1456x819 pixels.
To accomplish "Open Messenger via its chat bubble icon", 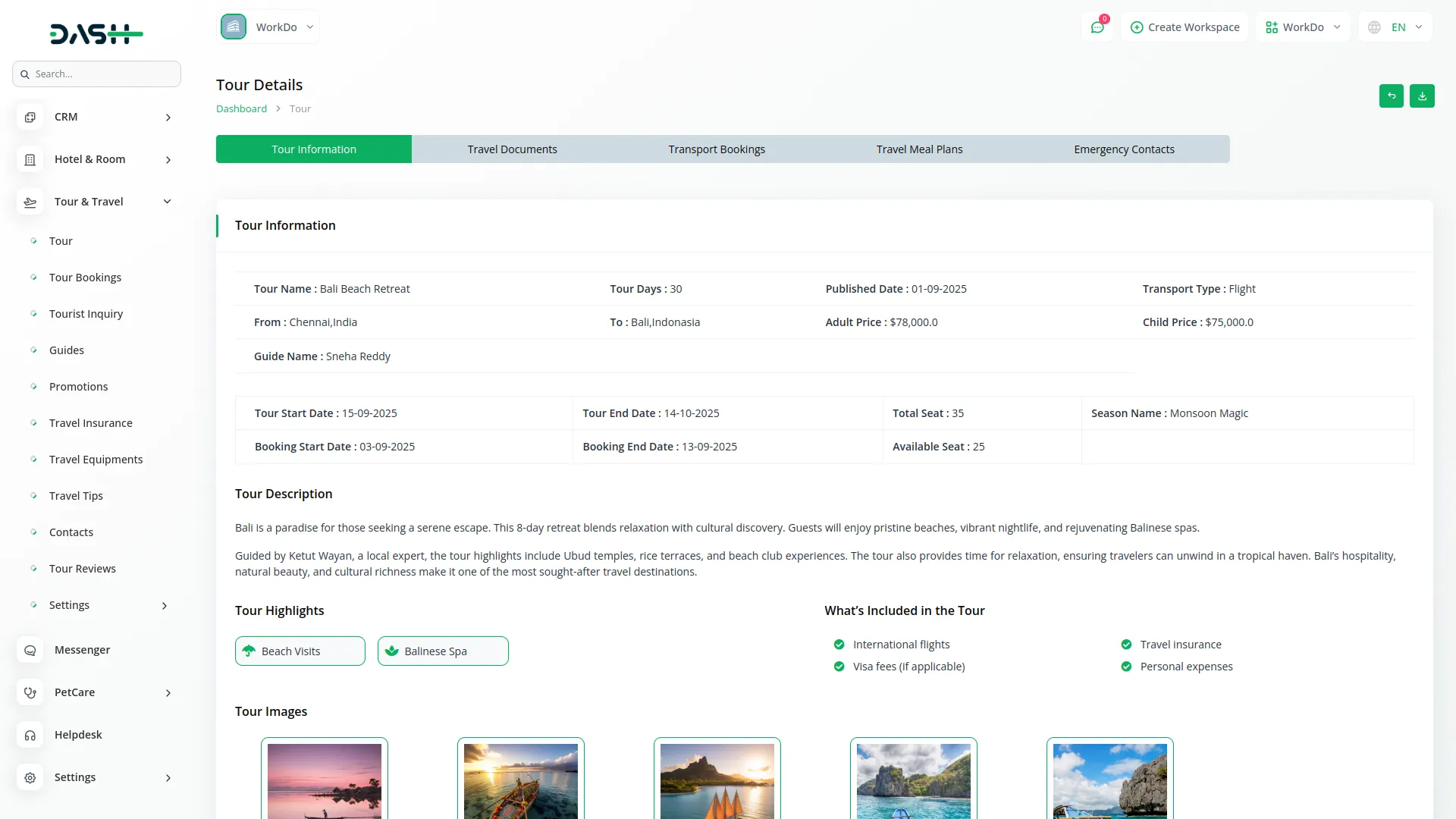I will 30,650.
